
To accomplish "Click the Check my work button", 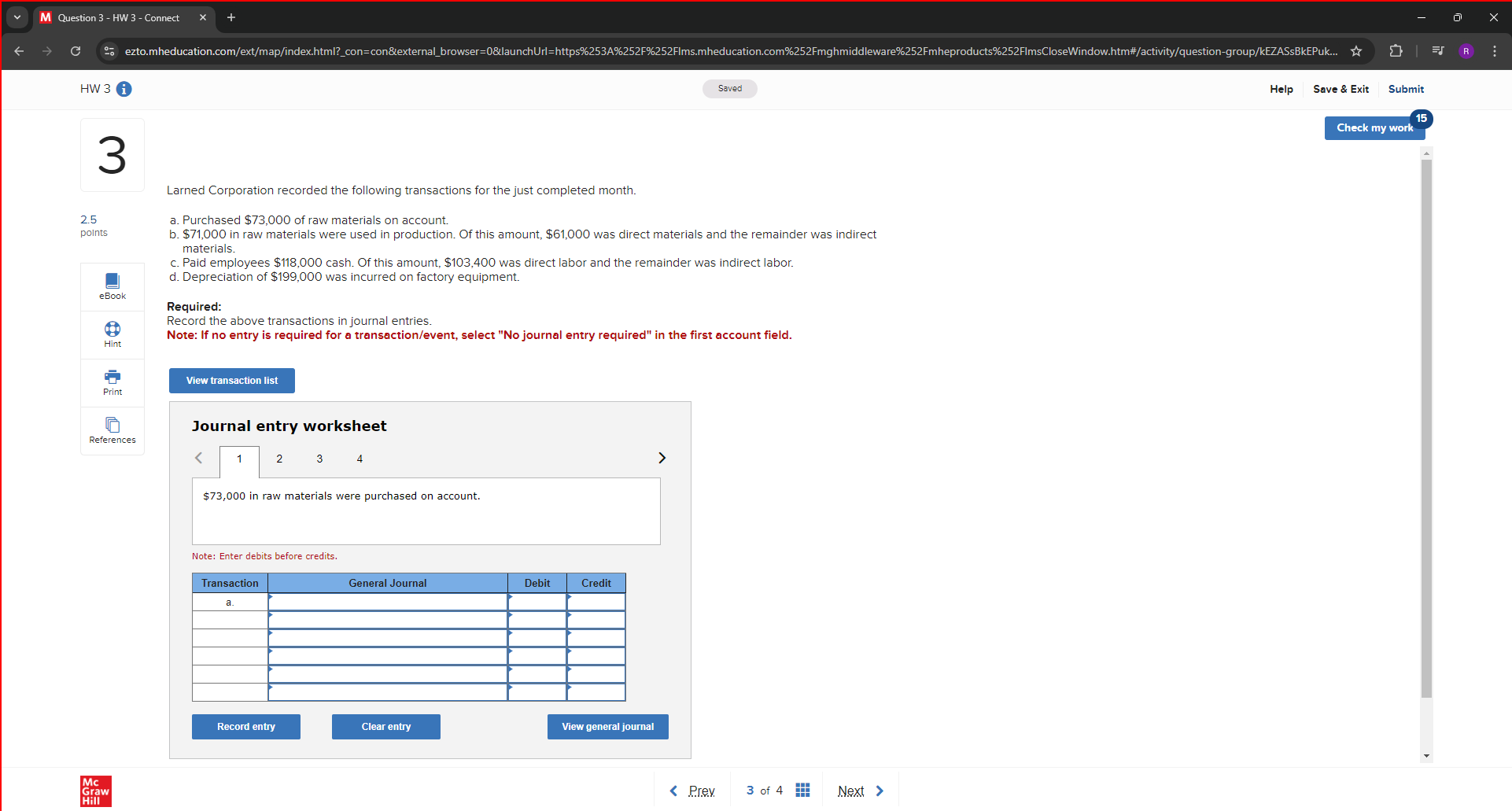I will pyautogui.click(x=1374, y=128).
